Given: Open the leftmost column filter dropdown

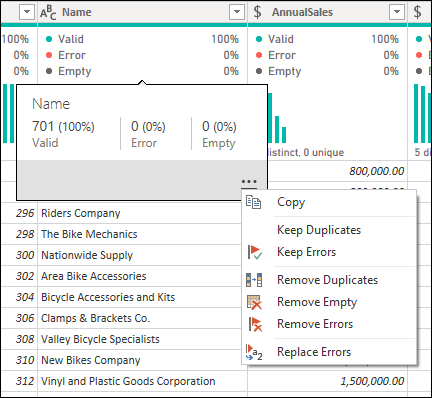Looking at the screenshot, I should (27, 12).
